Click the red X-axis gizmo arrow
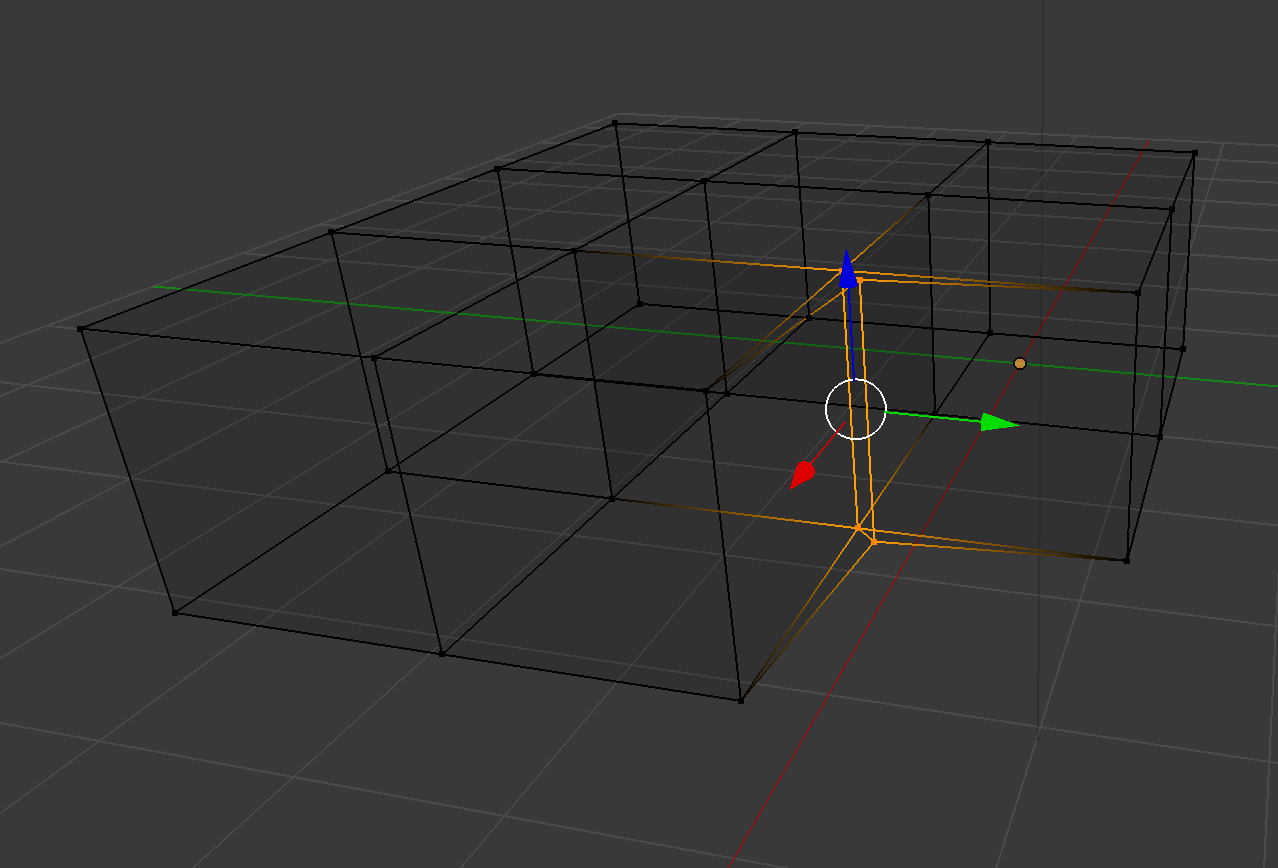The width and height of the screenshot is (1278, 868). (801, 476)
